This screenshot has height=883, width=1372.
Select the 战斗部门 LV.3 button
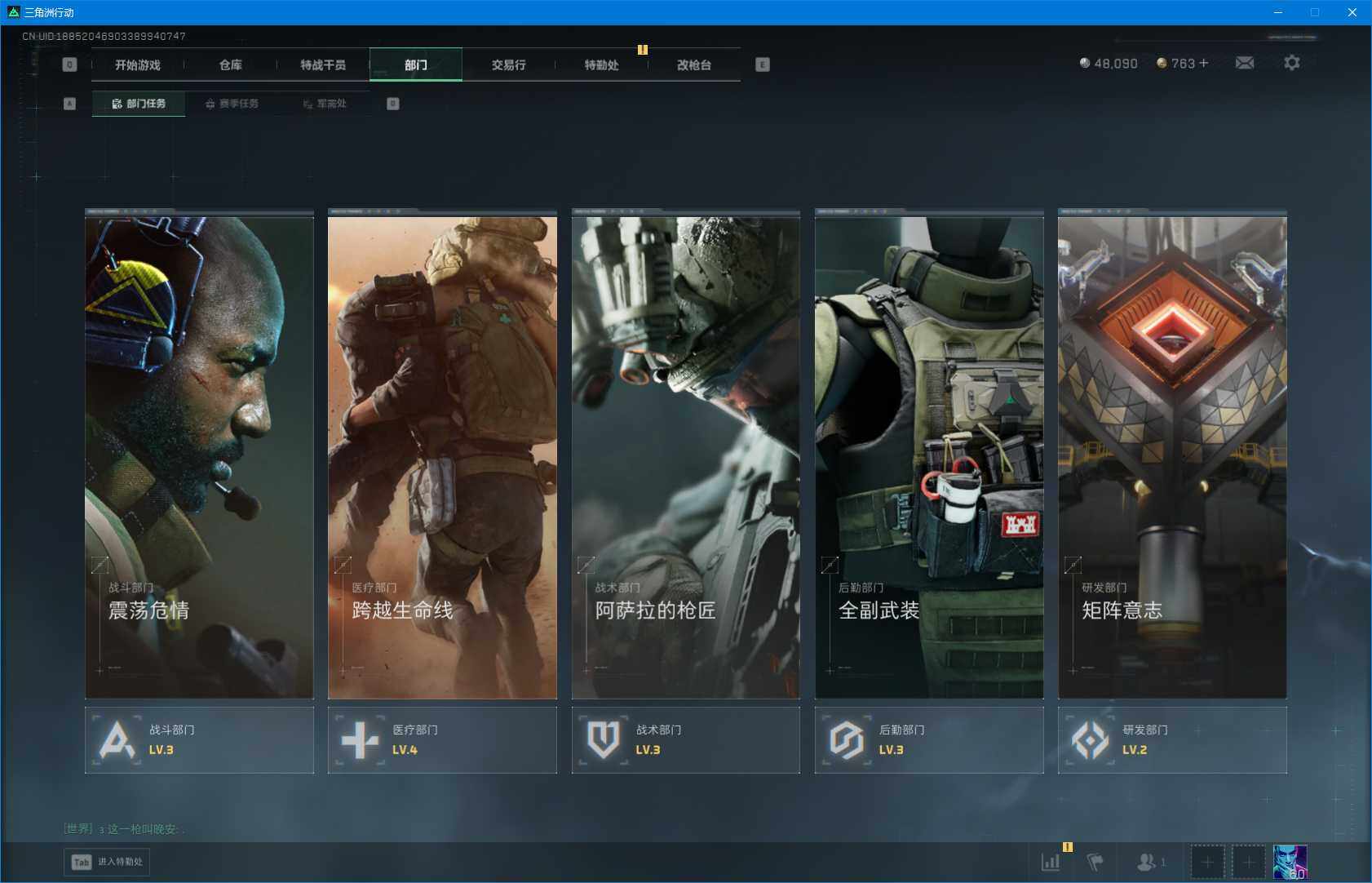[199, 740]
